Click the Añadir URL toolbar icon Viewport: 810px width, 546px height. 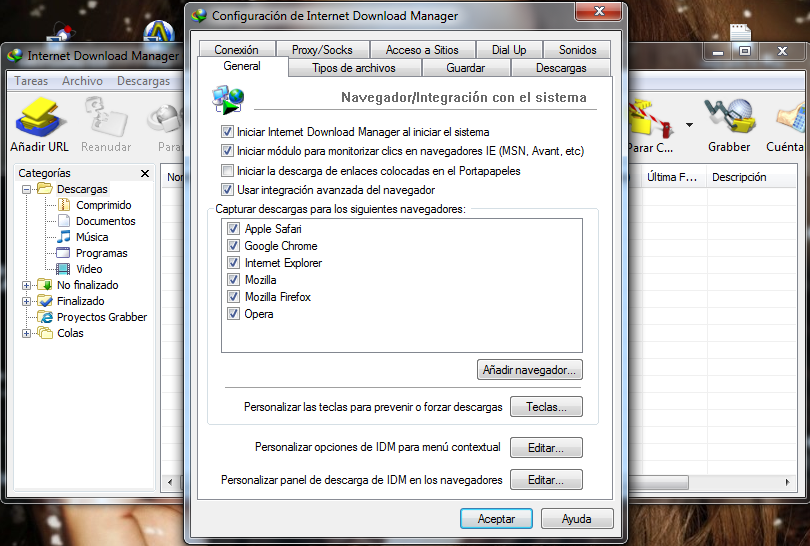(40, 118)
